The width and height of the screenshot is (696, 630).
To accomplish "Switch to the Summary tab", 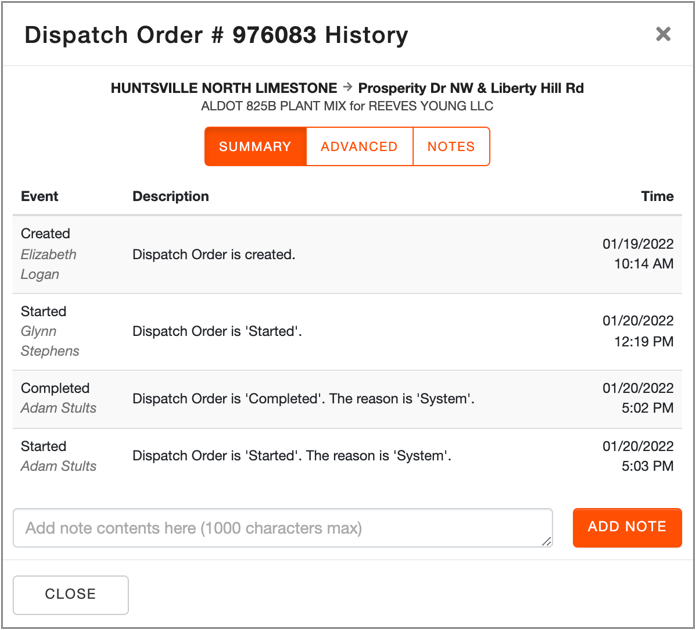I will [x=255, y=147].
